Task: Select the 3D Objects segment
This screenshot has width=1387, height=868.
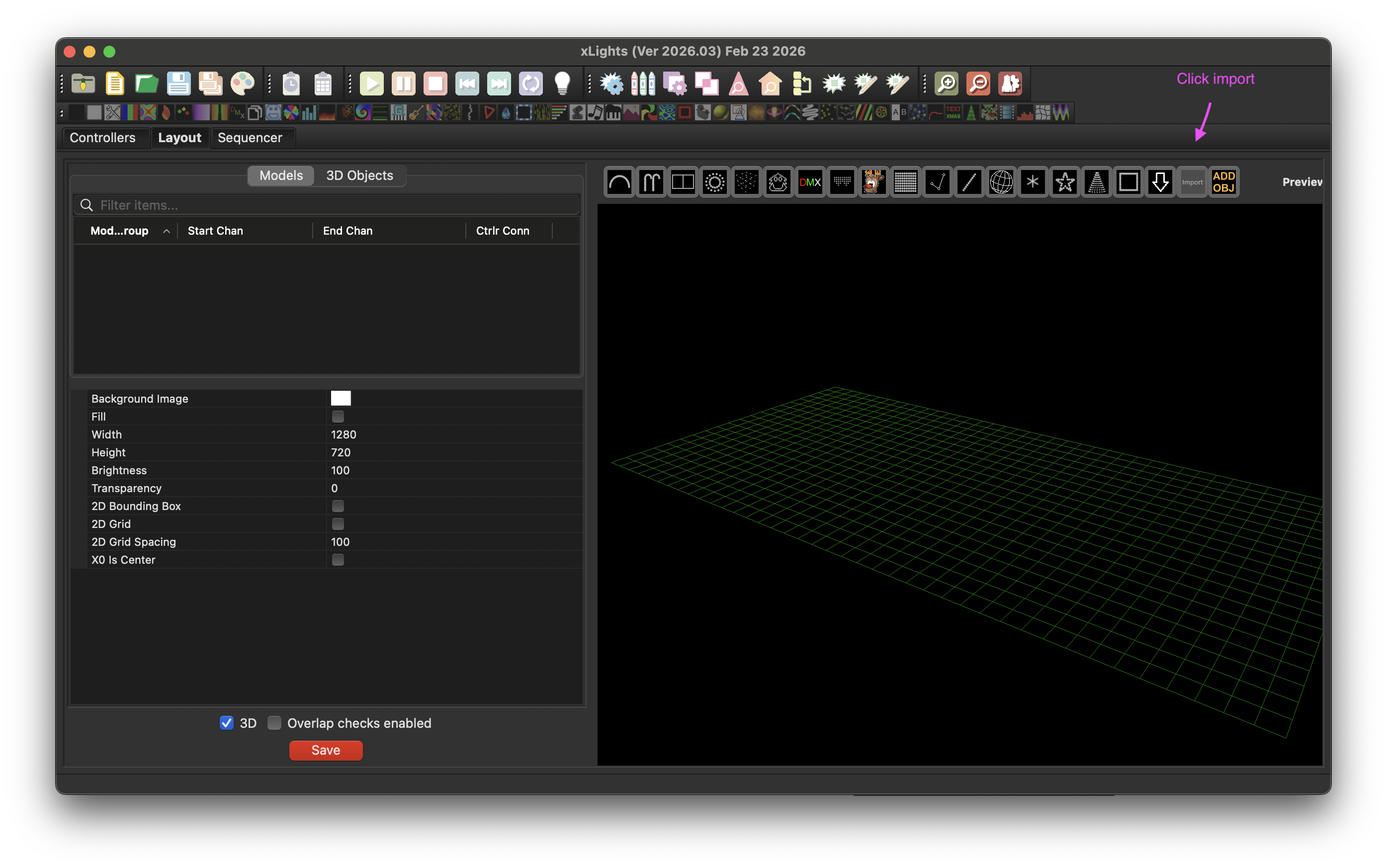Action: [359, 175]
